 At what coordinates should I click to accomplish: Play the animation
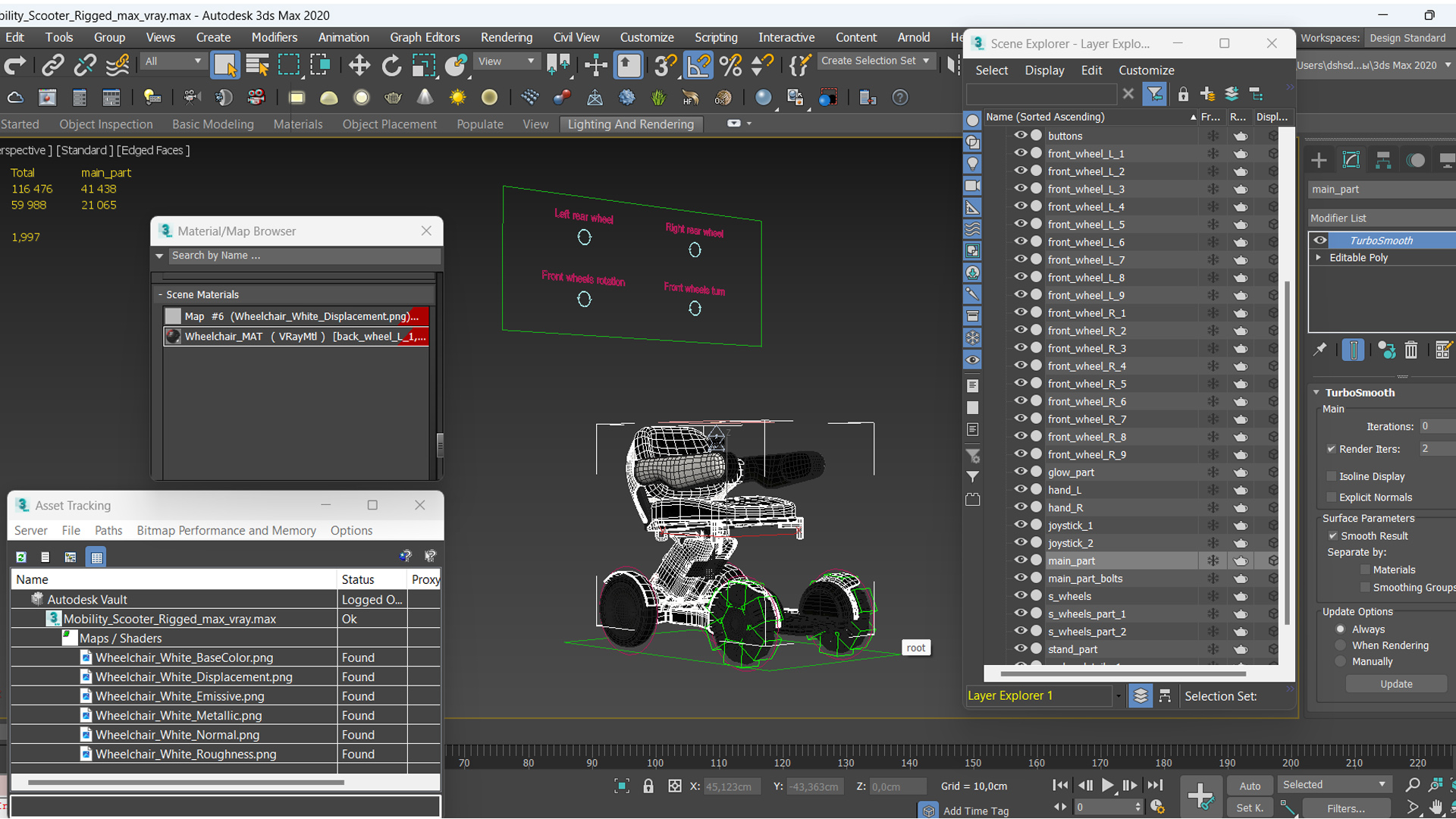point(1108,786)
